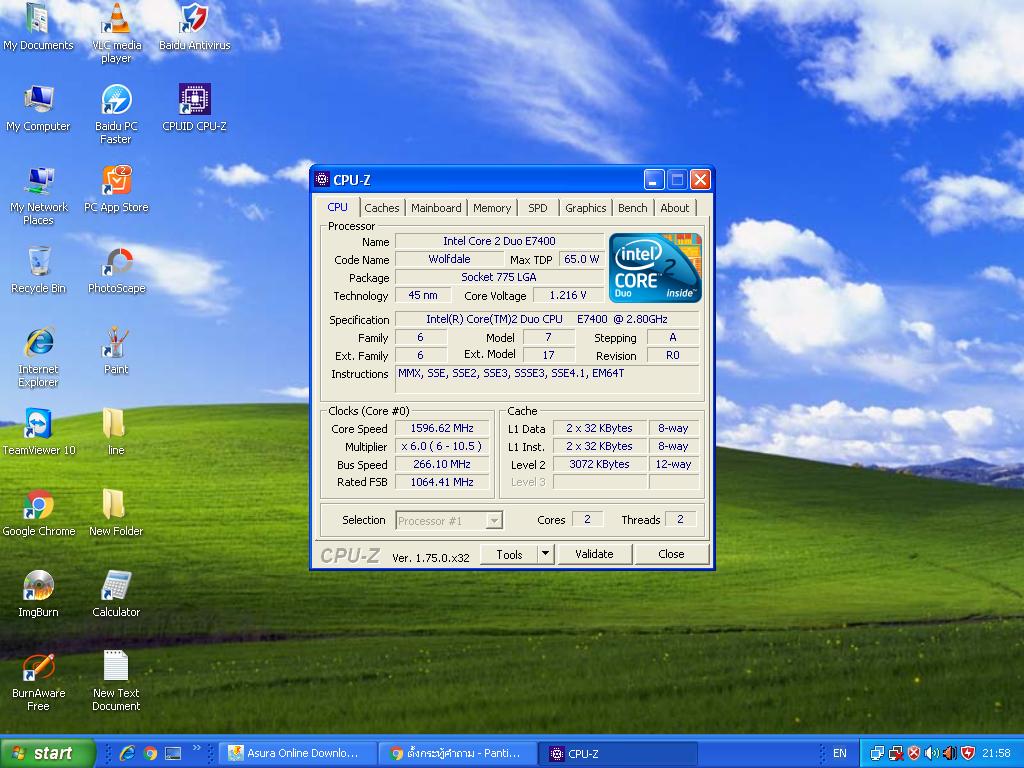Click CPU-Z title bar icon
This screenshot has height=768, width=1024.
[322, 180]
